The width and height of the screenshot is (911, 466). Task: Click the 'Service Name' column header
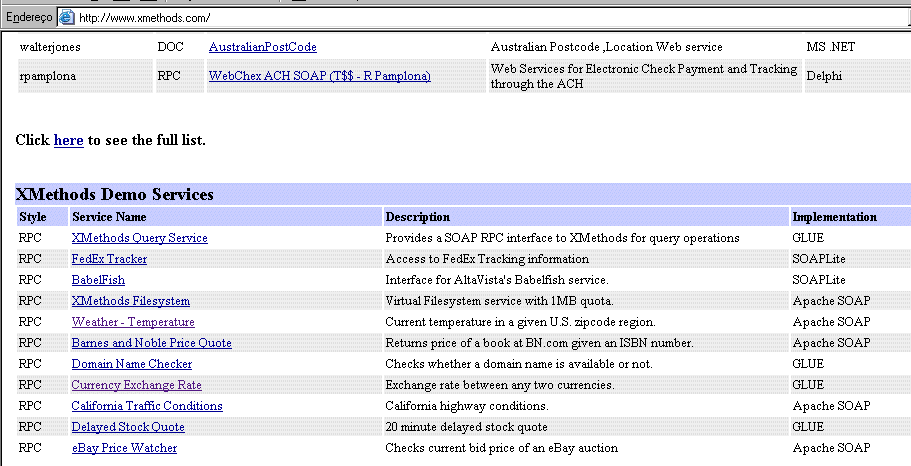point(109,217)
